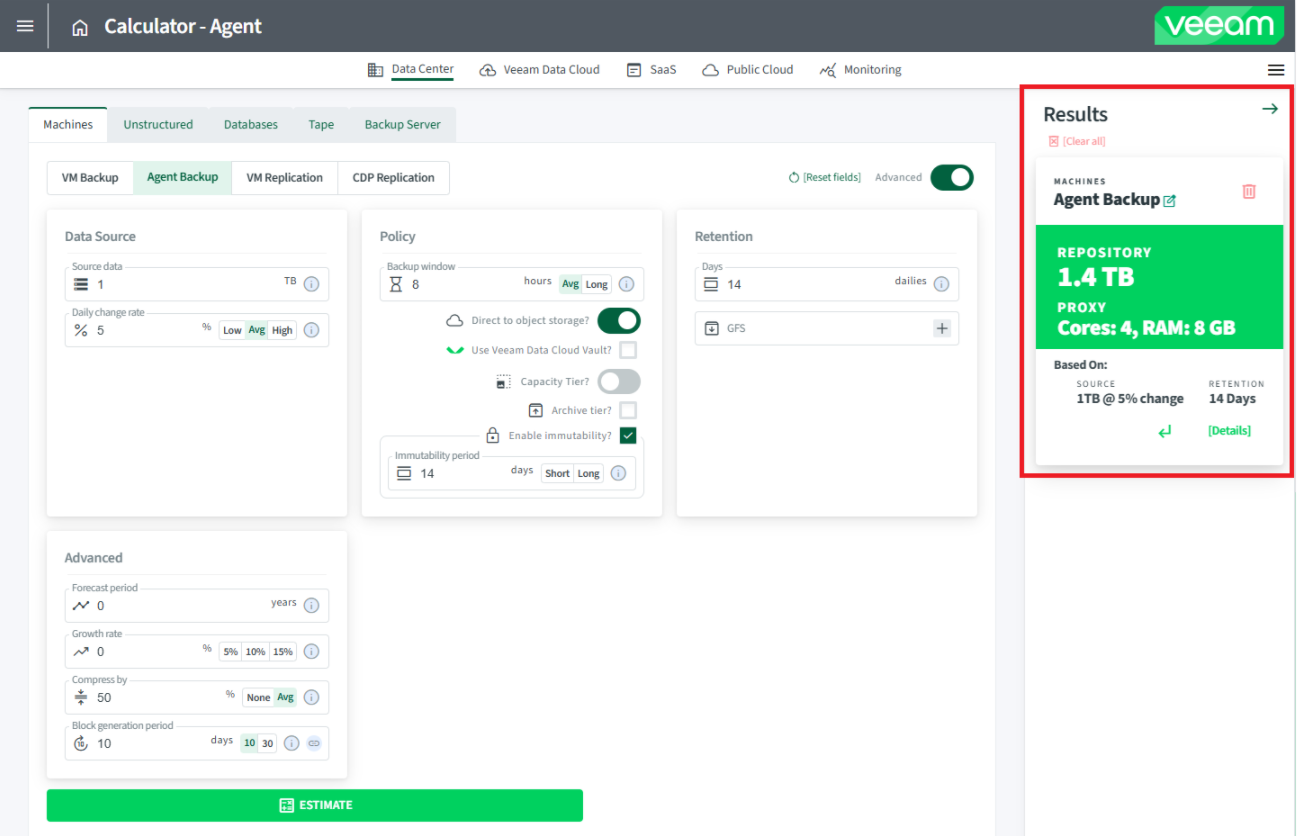
Task: Open the Monitoring section
Action: (x=861, y=70)
